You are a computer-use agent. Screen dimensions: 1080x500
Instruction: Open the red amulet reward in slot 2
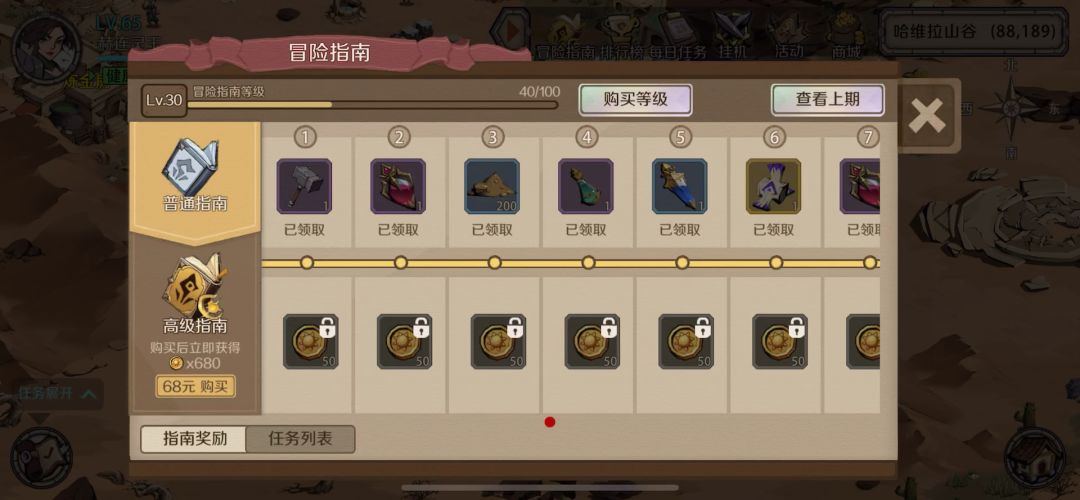click(x=398, y=186)
